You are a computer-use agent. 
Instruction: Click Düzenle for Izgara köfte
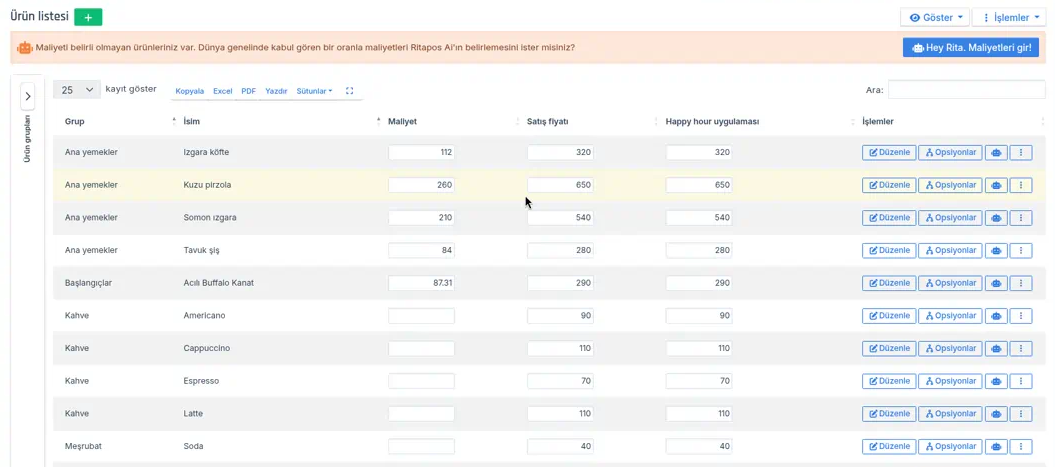889,153
